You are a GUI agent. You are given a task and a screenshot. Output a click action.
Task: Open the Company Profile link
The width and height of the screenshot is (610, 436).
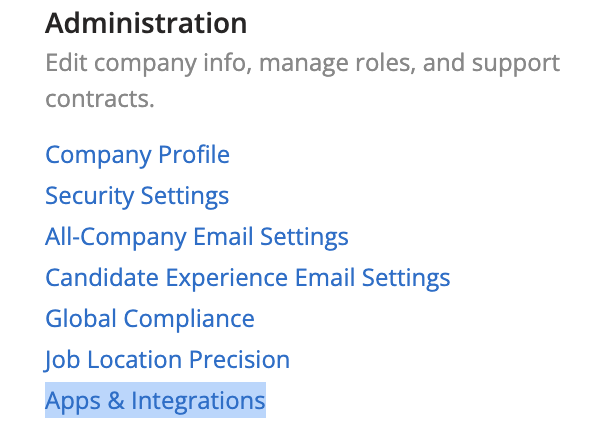(137, 155)
